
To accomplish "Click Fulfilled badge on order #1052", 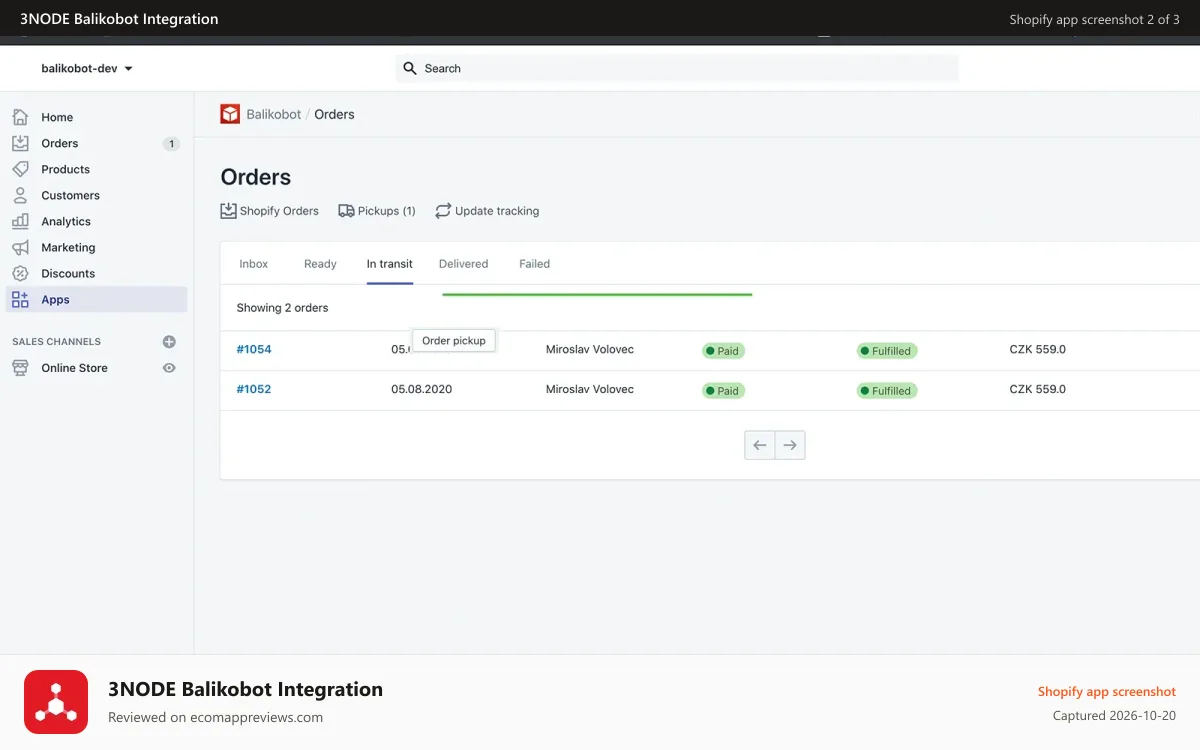I will click(887, 391).
